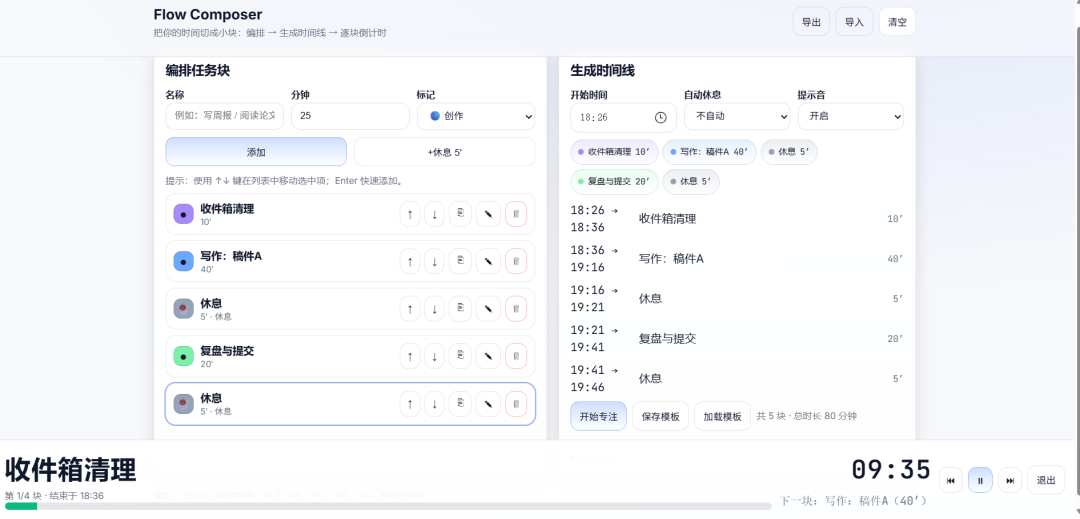Click the green swatch of 复盘与提交

click(x=183, y=357)
